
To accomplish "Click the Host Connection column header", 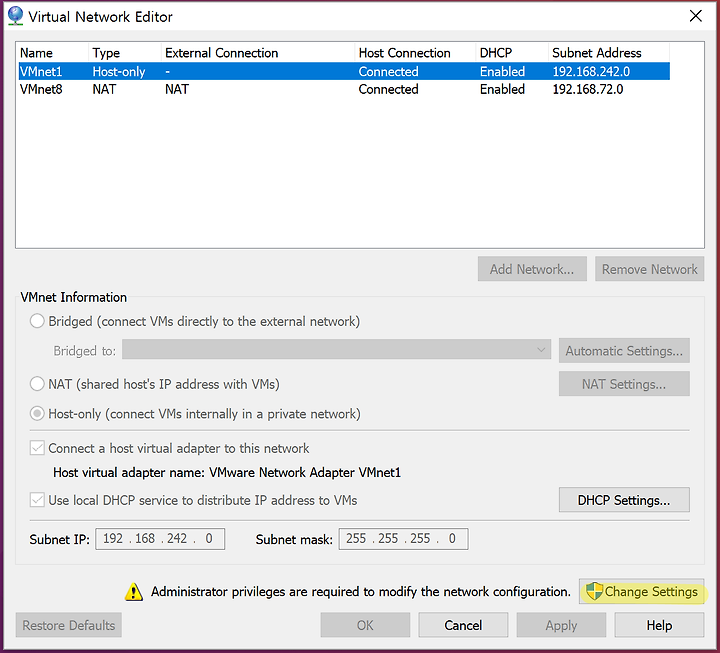I will 415,52.
